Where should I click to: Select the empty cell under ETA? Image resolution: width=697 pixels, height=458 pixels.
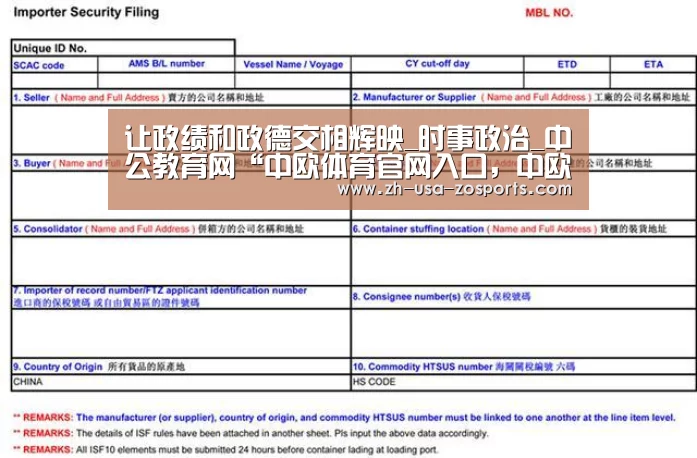[x=653, y=80]
